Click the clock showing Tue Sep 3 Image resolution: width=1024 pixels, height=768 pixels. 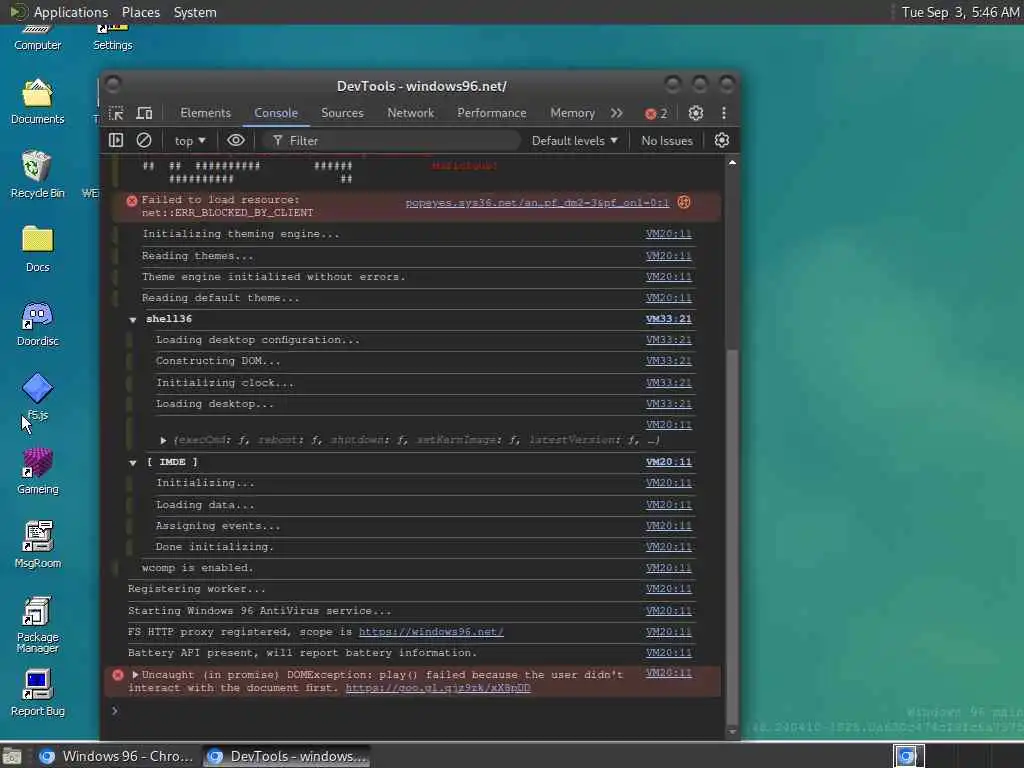(x=960, y=12)
